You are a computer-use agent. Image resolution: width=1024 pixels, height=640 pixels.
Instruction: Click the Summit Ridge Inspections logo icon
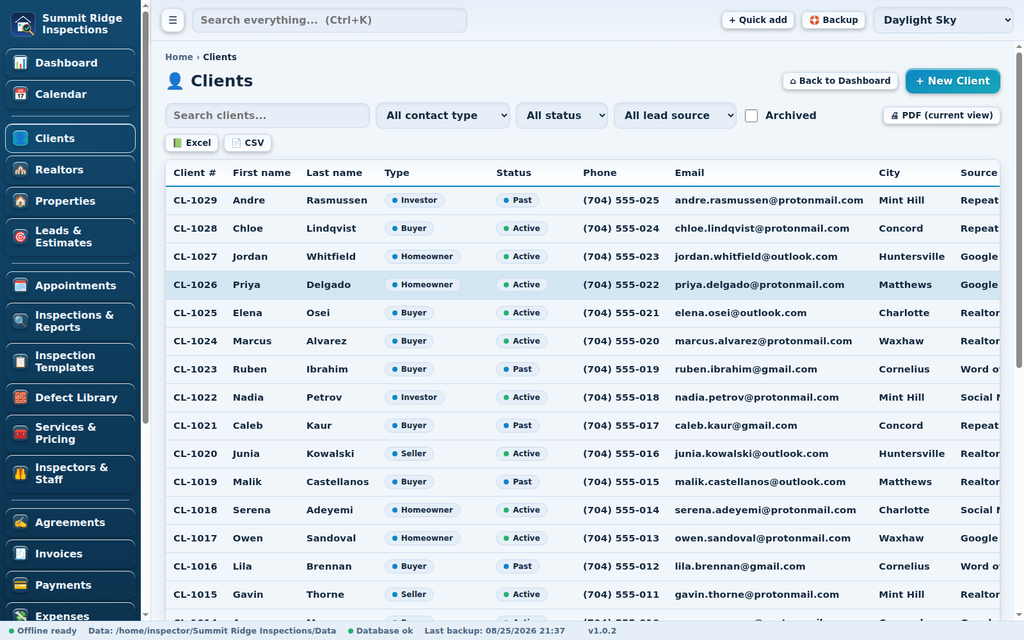23,24
